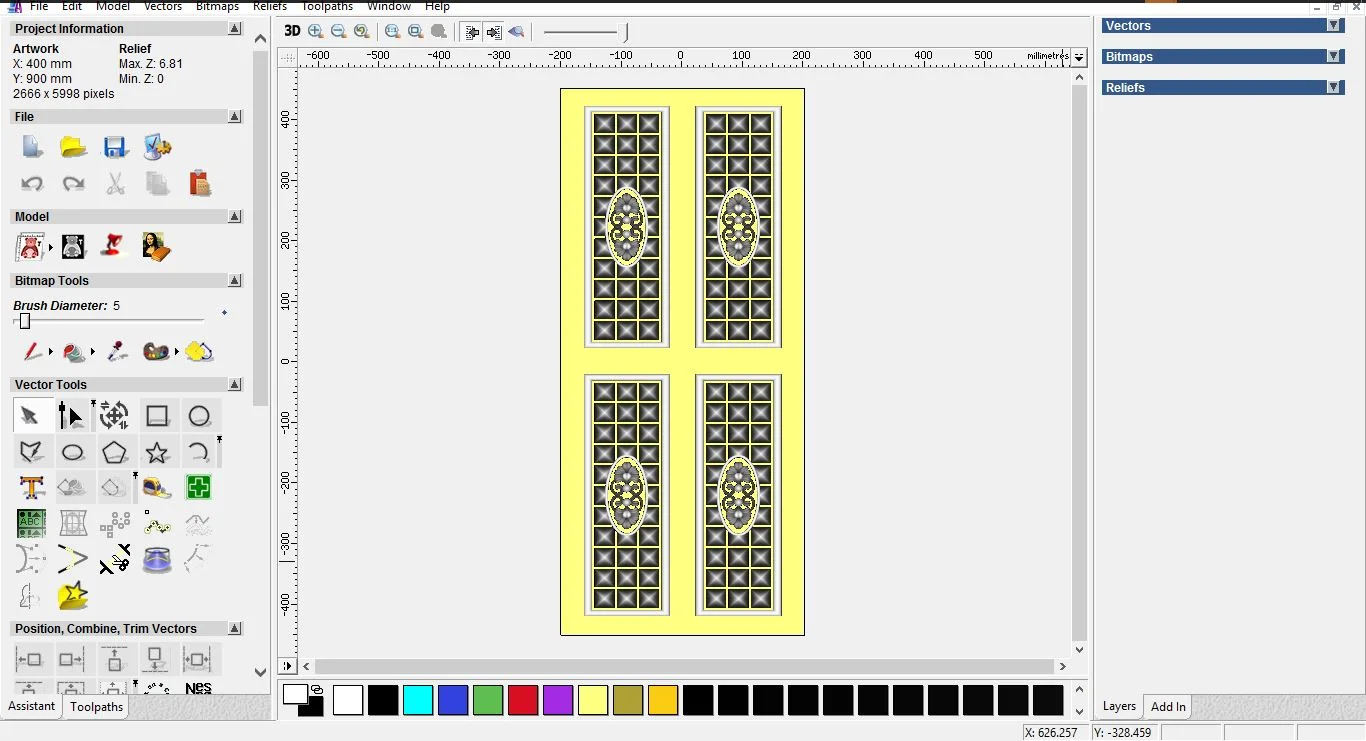The height and width of the screenshot is (741, 1366).
Task: Open the File menu
Action: click(x=39, y=7)
